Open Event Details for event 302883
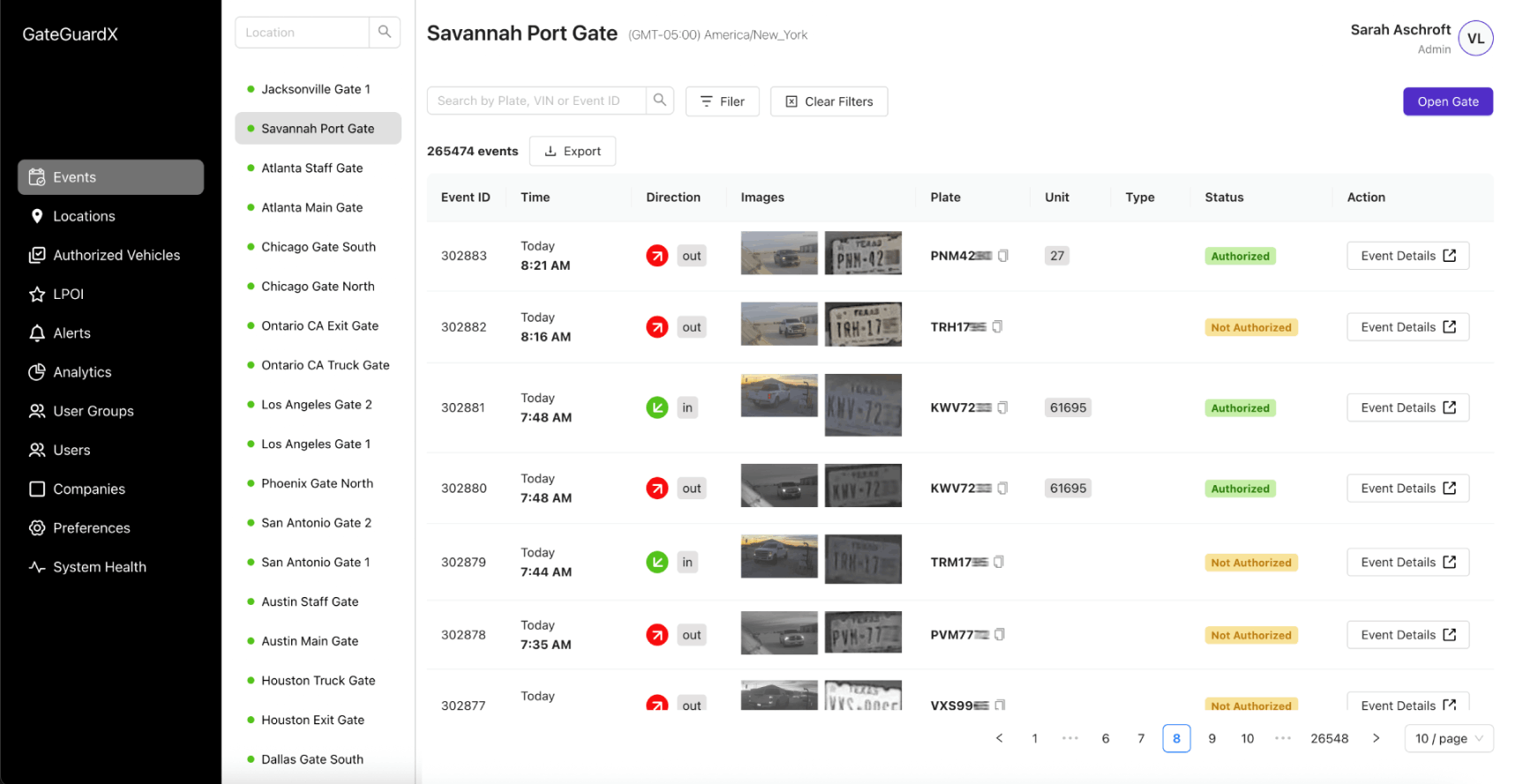This screenshot has width=1515, height=784. 1407,256
